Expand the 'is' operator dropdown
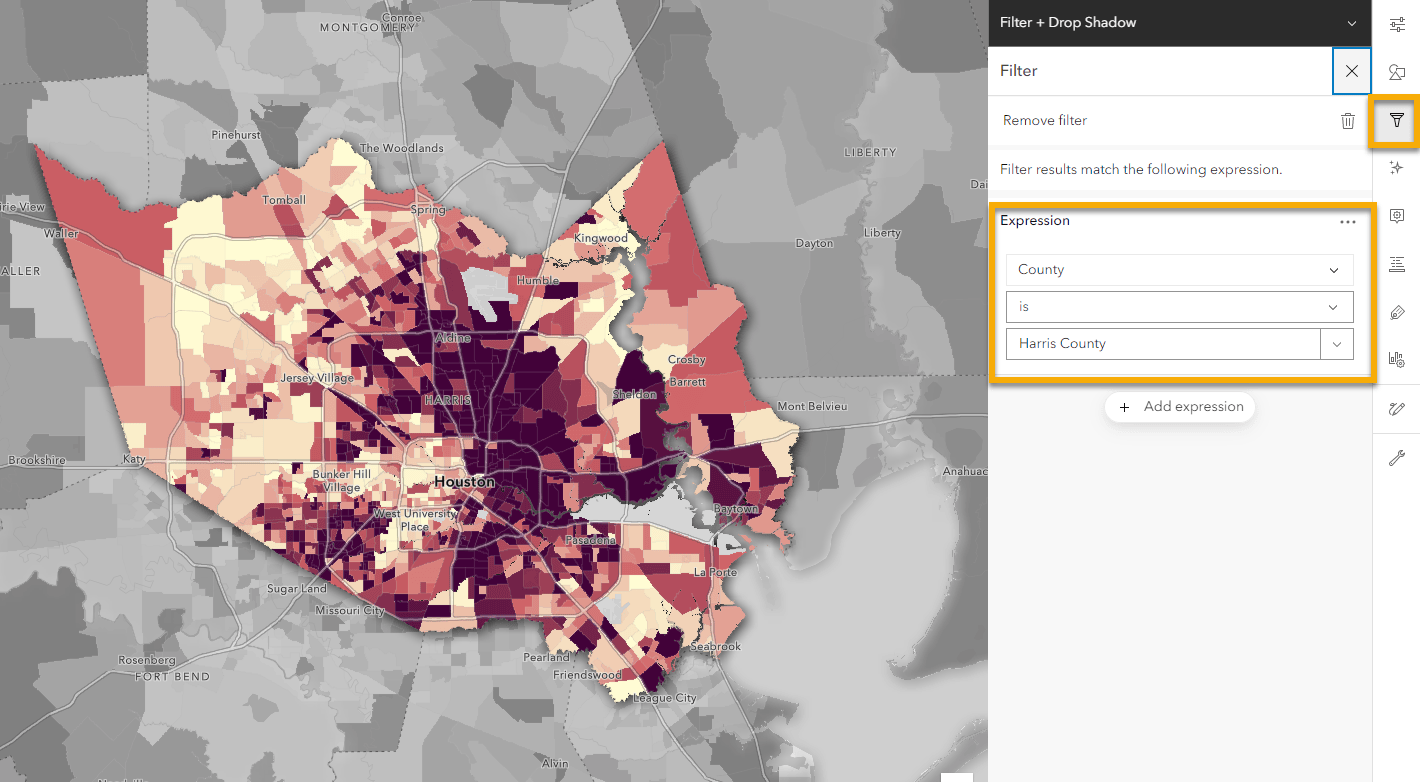 coord(1180,307)
